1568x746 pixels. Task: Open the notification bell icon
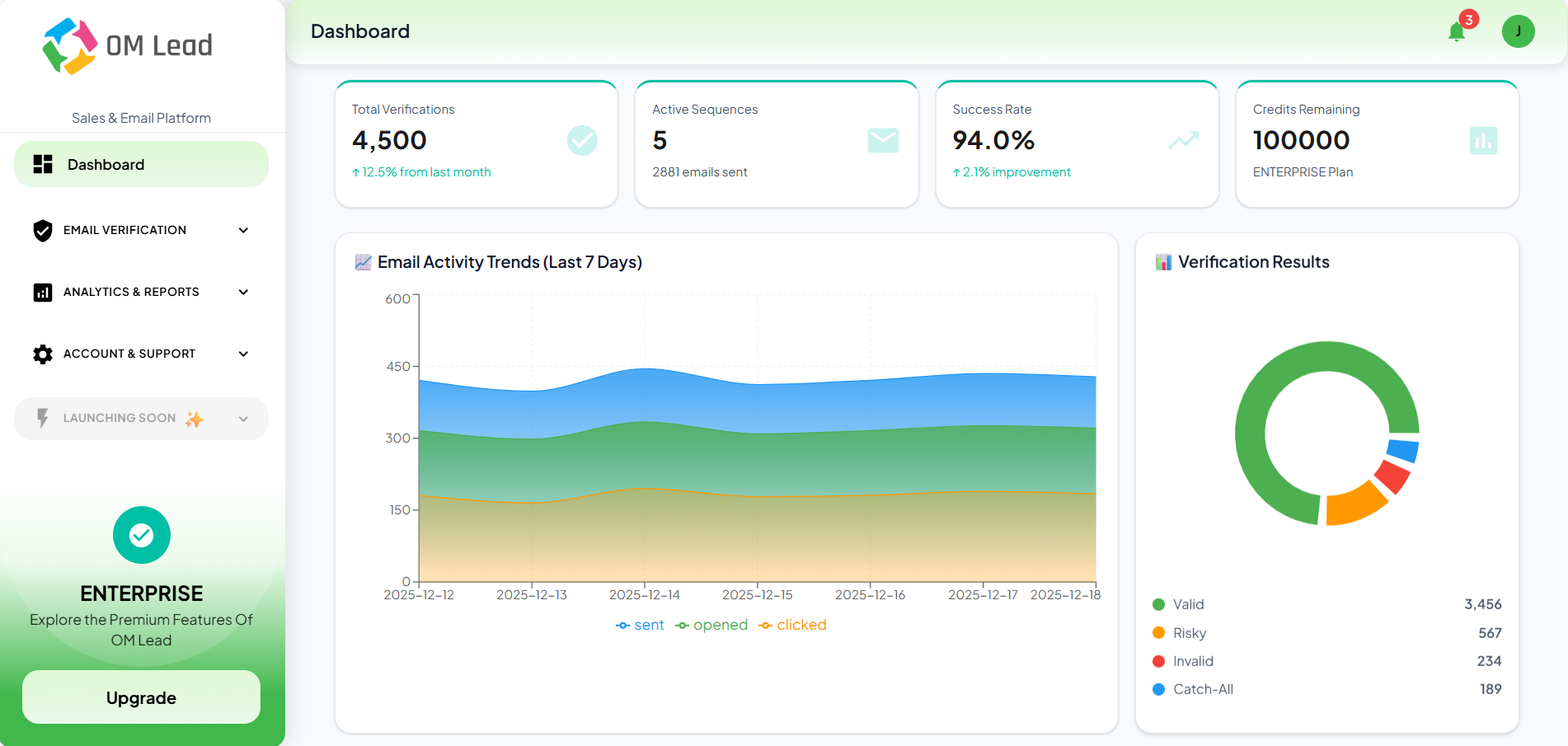click(1456, 31)
